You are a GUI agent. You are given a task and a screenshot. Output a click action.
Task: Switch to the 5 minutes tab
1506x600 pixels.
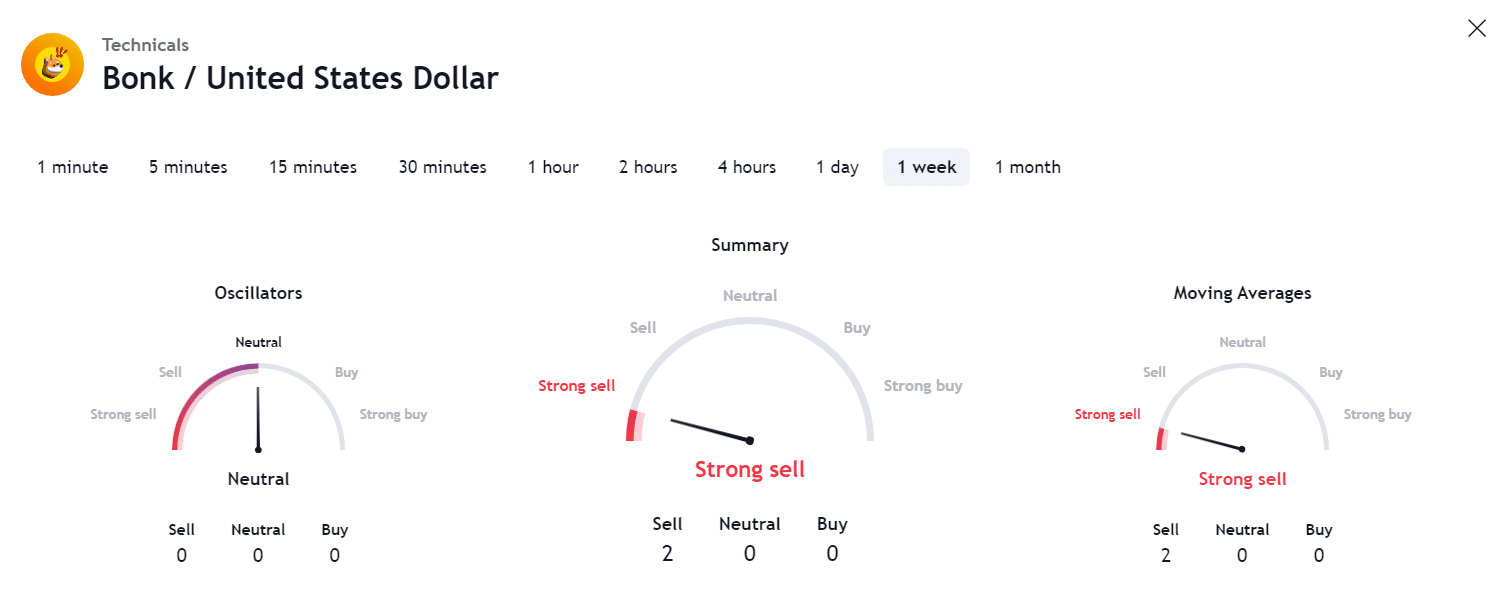coord(188,167)
